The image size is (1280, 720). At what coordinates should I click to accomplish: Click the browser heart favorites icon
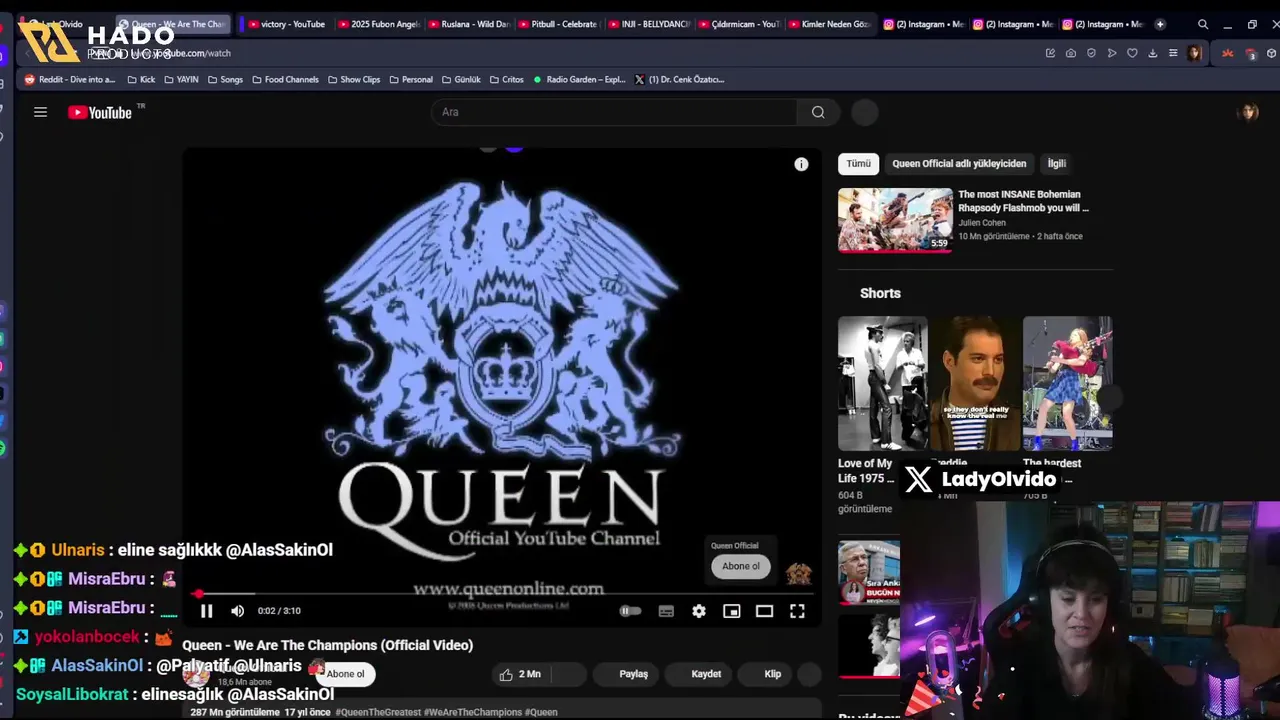(1132, 53)
